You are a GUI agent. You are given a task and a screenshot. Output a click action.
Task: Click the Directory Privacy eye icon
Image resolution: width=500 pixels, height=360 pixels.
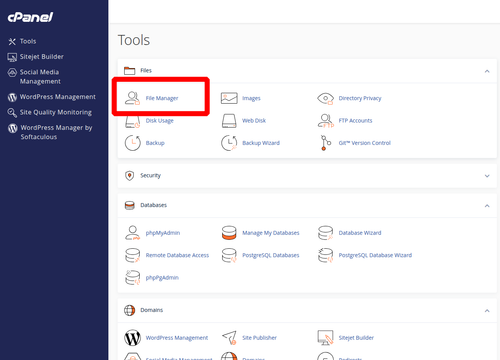click(325, 98)
